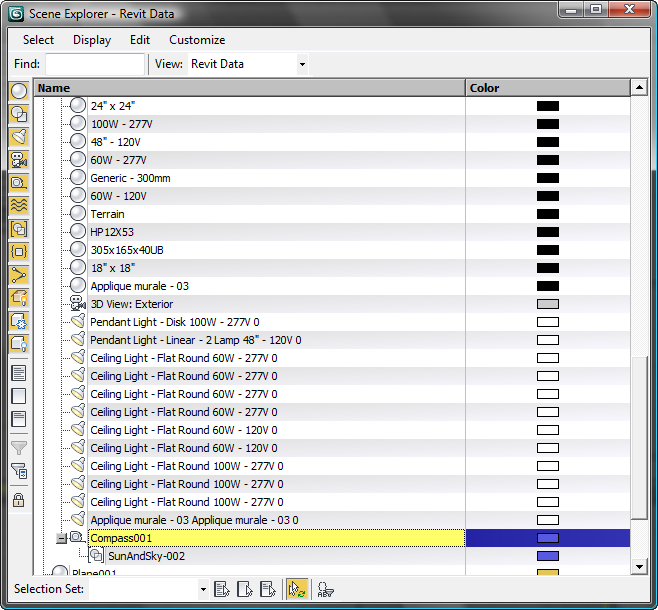
Task: Click the black color swatch for Terrain
Action: click(548, 214)
